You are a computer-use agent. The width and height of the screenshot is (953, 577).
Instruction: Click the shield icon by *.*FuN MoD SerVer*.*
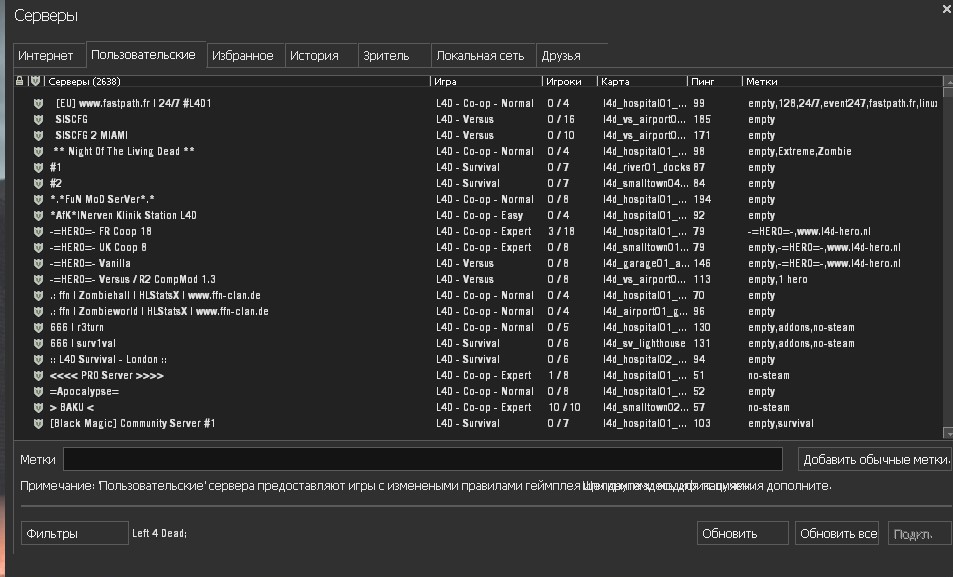[38, 199]
